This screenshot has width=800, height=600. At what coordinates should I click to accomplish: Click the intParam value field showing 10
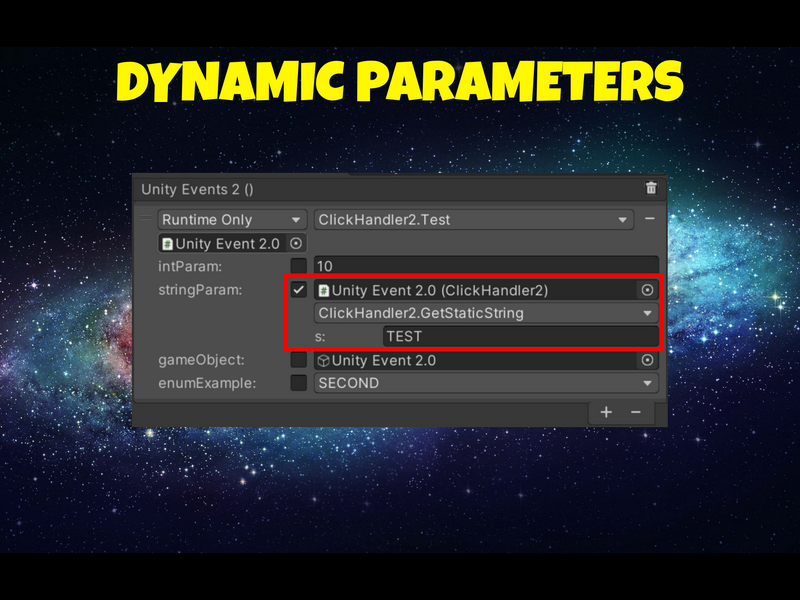pyautogui.click(x=486, y=266)
